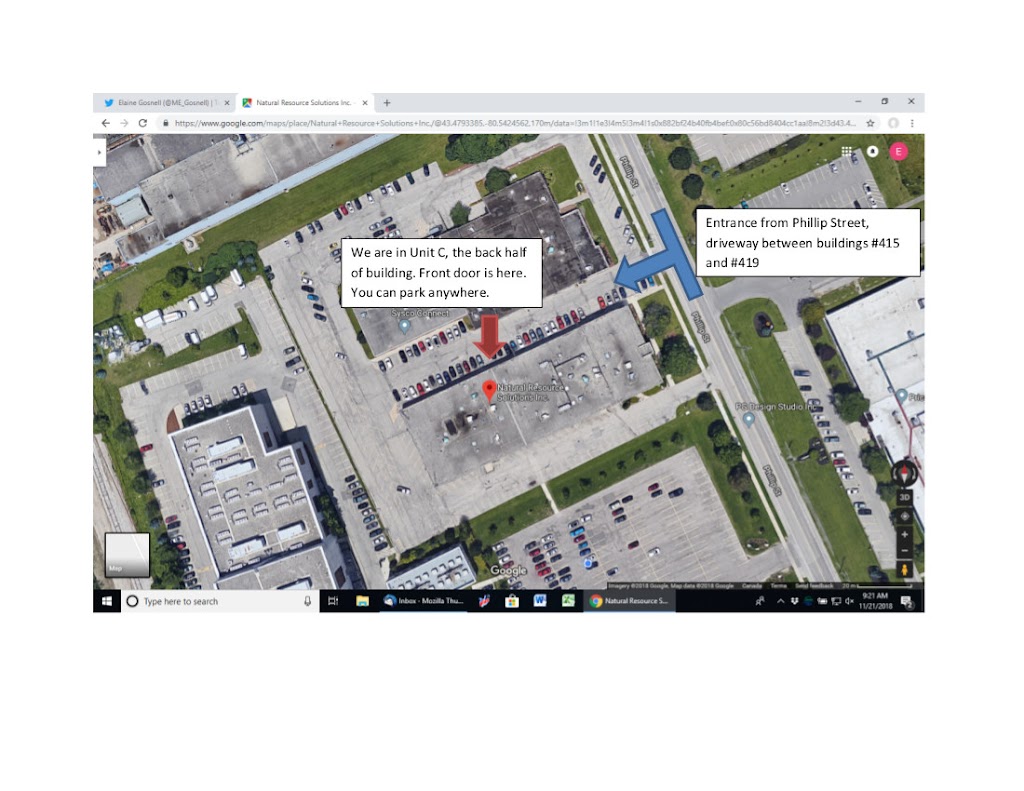Switch to the Elaine Gosnell Twitter tab
The width and height of the screenshot is (1024, 791).
[x=165, y=103]
